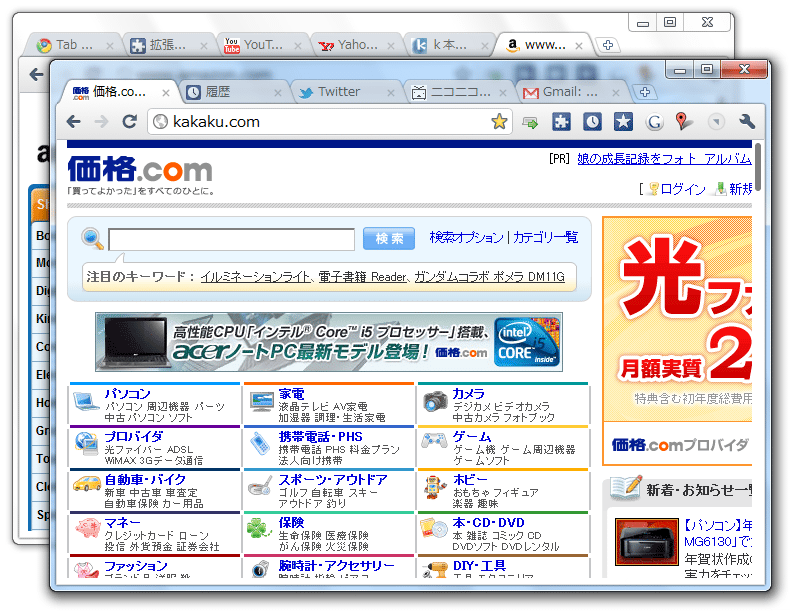Click 価格.com logo
The image size is (795, 613).
(140, 169)
